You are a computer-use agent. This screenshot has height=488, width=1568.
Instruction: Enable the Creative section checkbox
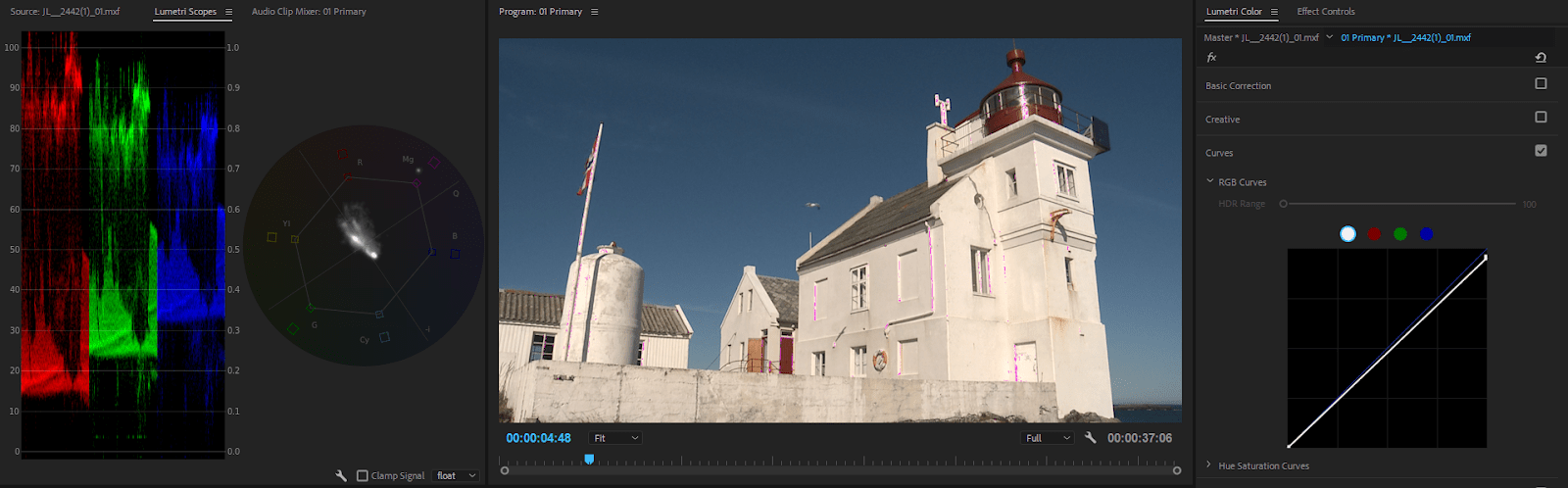point(1541,118)
